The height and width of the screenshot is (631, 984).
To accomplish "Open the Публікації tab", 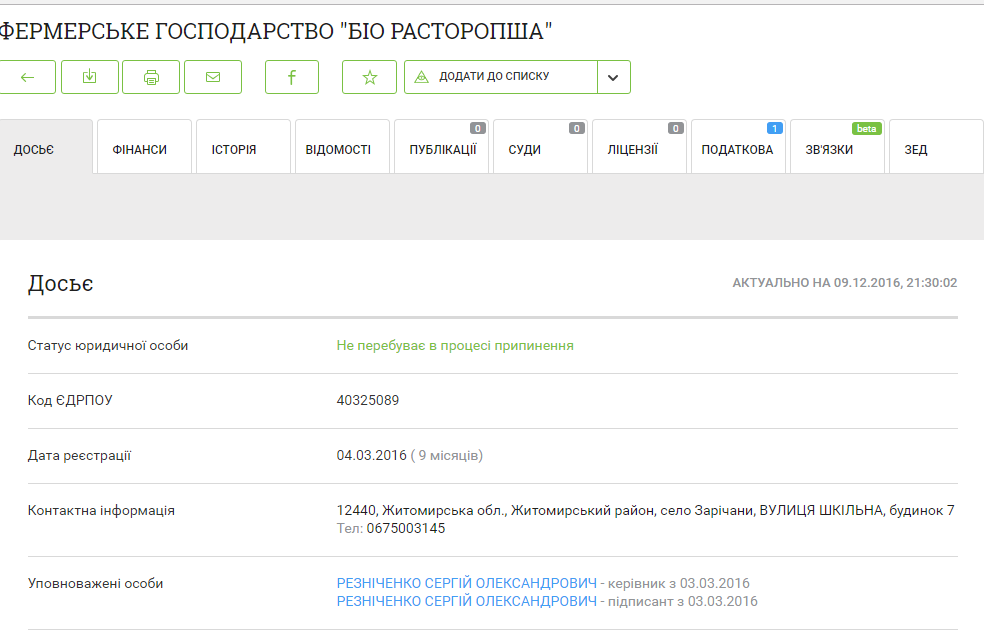I will point(441,149).
